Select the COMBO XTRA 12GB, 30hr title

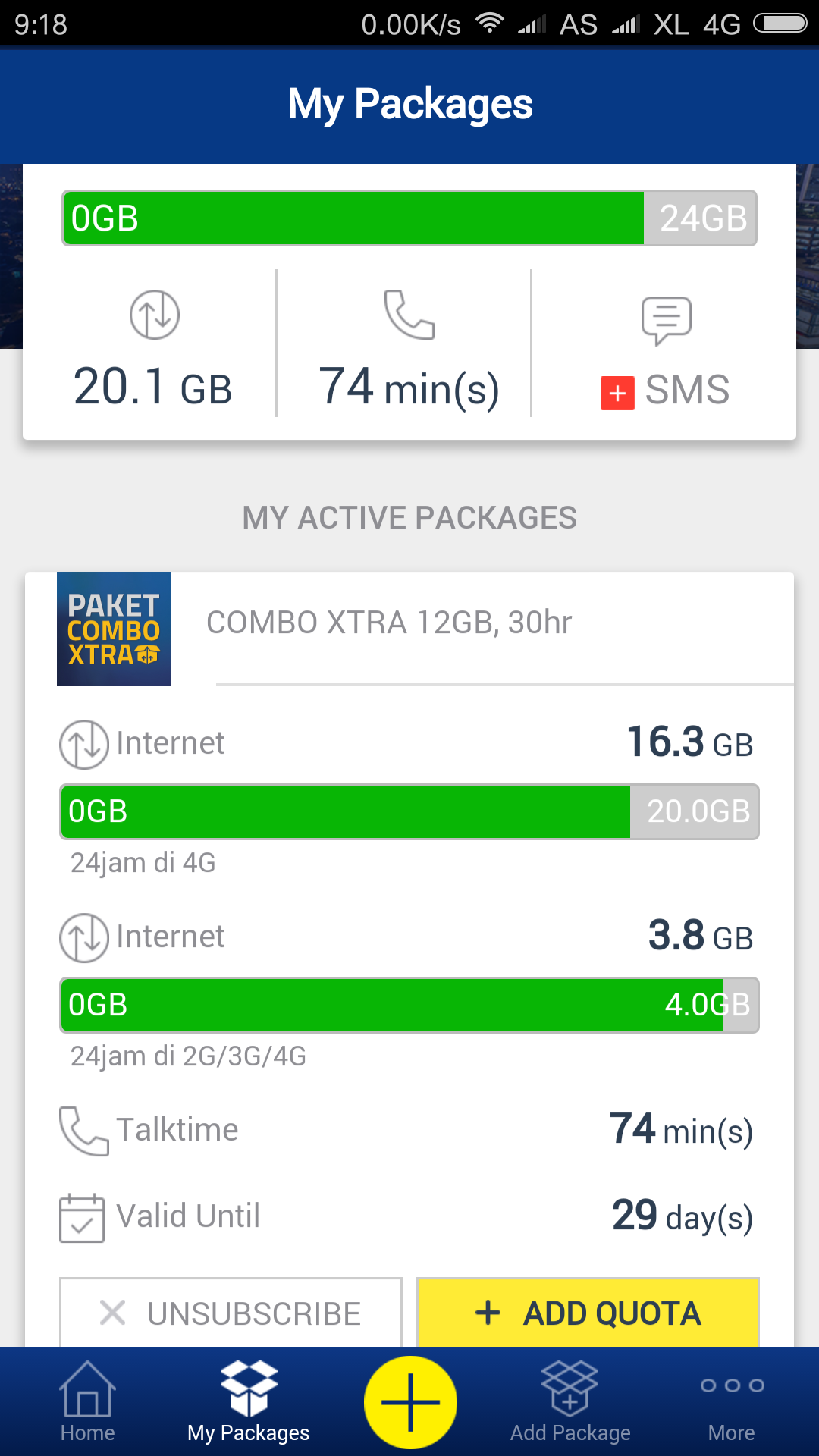click(389, 623)
